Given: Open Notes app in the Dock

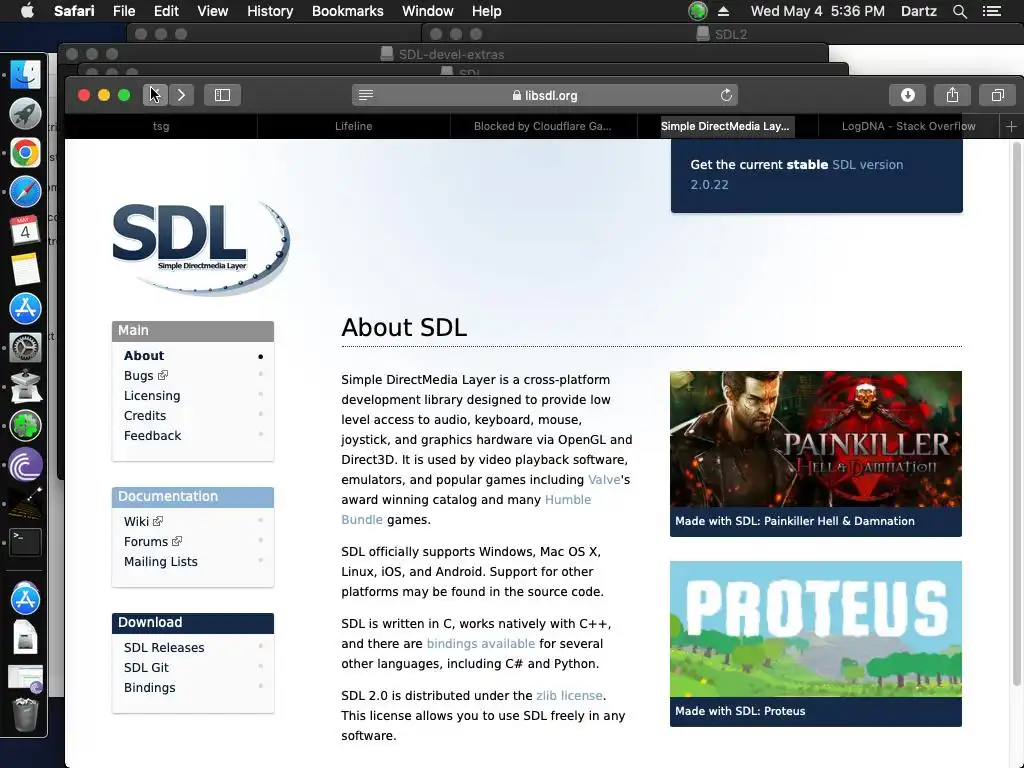Looking at the screenshot, I should click(x=25, y=270).
